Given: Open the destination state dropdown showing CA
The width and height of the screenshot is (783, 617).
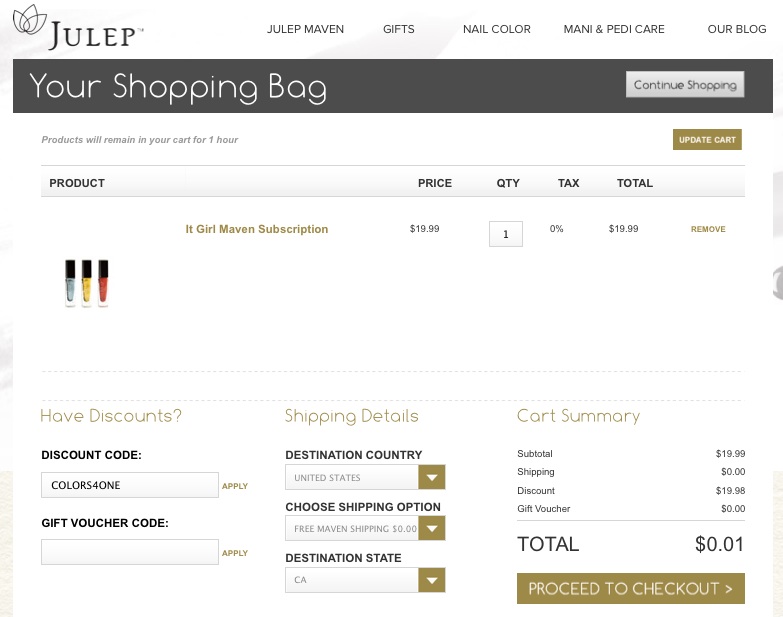Looking at the screenshot, I should (x=365, y=580).
